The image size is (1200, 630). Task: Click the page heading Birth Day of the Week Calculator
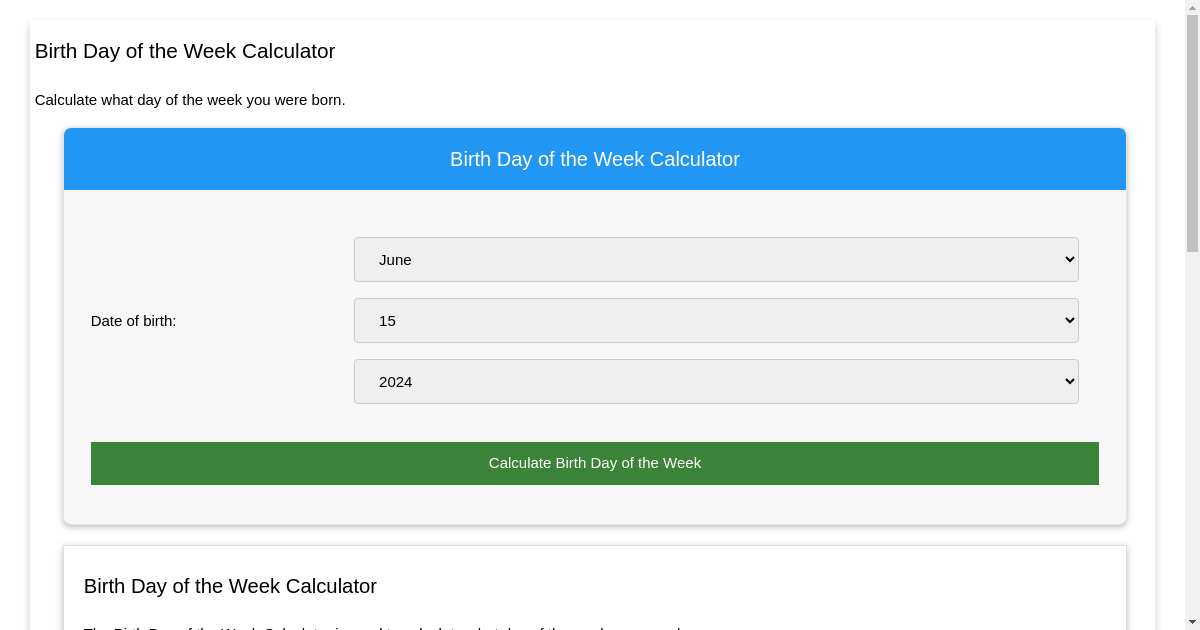(x=185, y=51)
